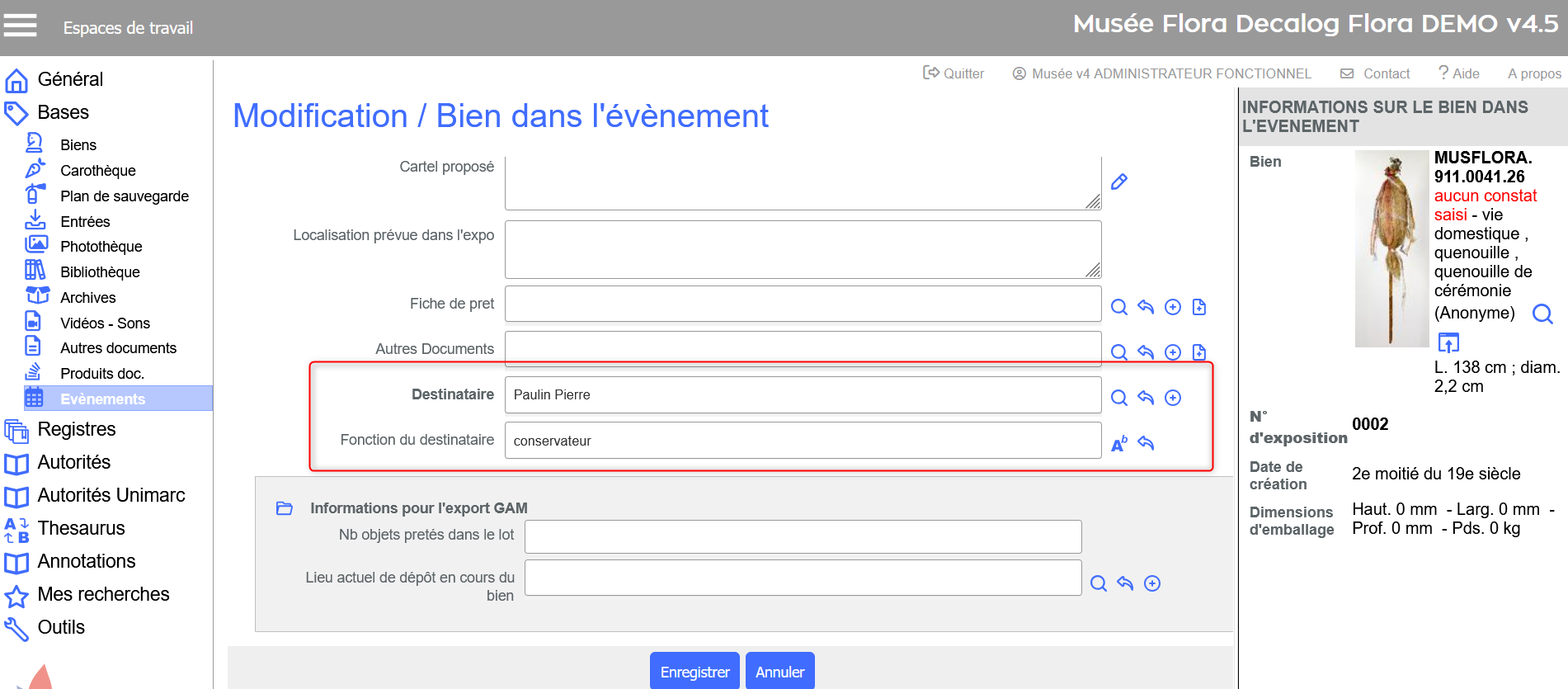Viewport: 1568px width, 689px height.
Task: Open the hamburger menu in header
Action: point(20,26)
